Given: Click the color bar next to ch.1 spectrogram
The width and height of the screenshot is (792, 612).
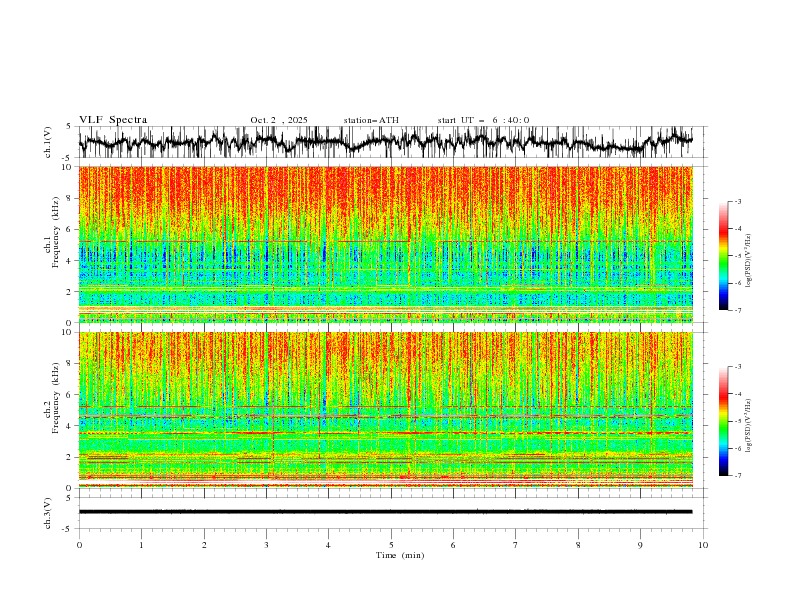Looking at the screenshot, I should tap(723, 255).
